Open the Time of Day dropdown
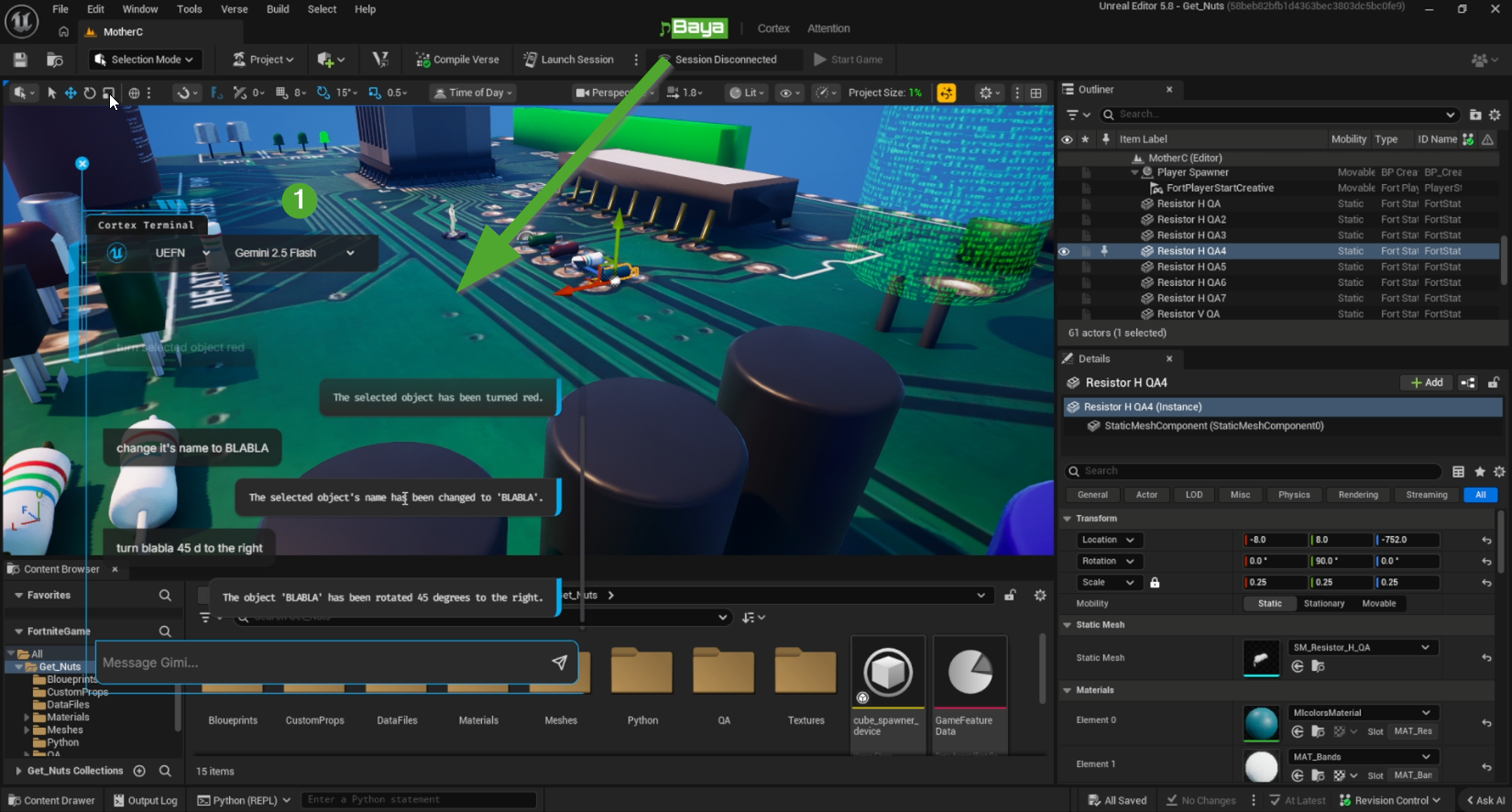Image resolution: width=1512 pixels, height=812 pixels. (x=473, y=93)
